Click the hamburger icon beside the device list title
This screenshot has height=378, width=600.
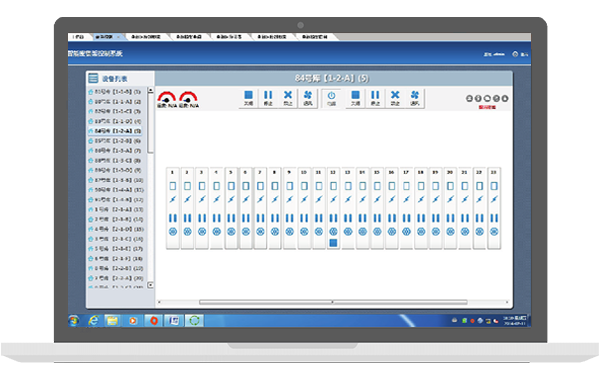(93, 78)
